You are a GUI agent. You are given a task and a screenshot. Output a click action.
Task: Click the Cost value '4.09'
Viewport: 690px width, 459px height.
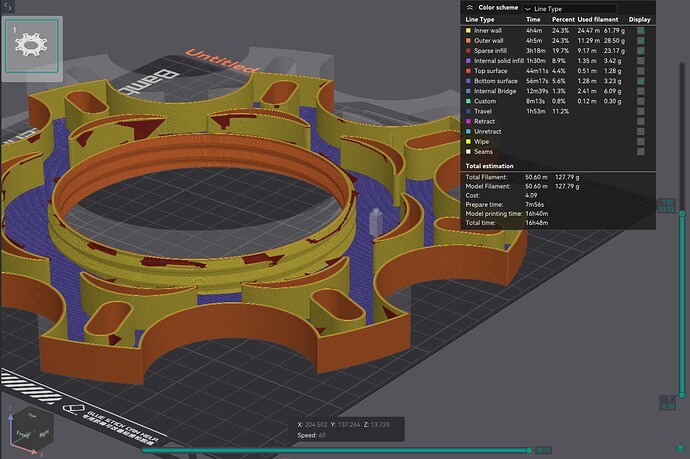[531, 195]
